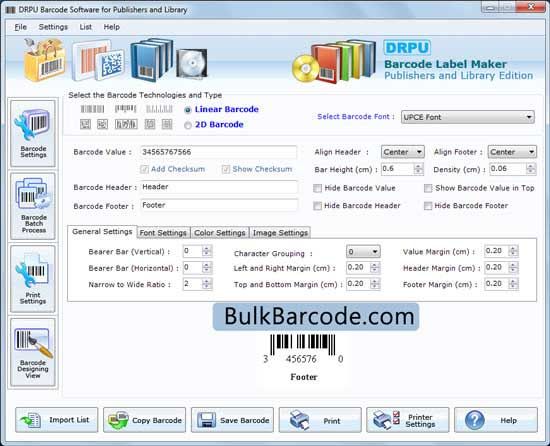Viewport: 550px width, 446px height.
Task: Click the Print button
Action: coord(320,420)
